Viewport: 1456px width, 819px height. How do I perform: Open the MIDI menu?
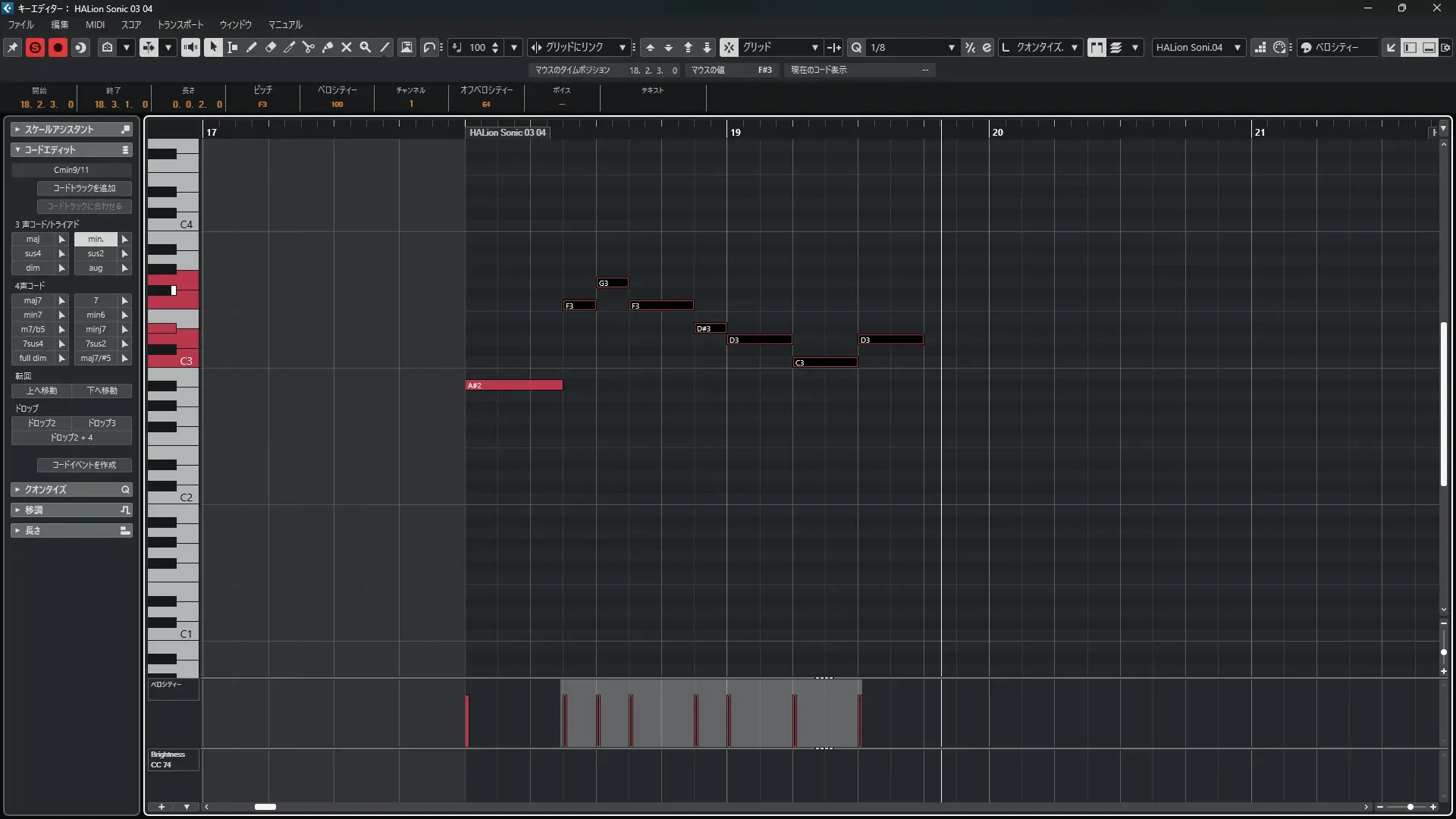coord(95,24)
